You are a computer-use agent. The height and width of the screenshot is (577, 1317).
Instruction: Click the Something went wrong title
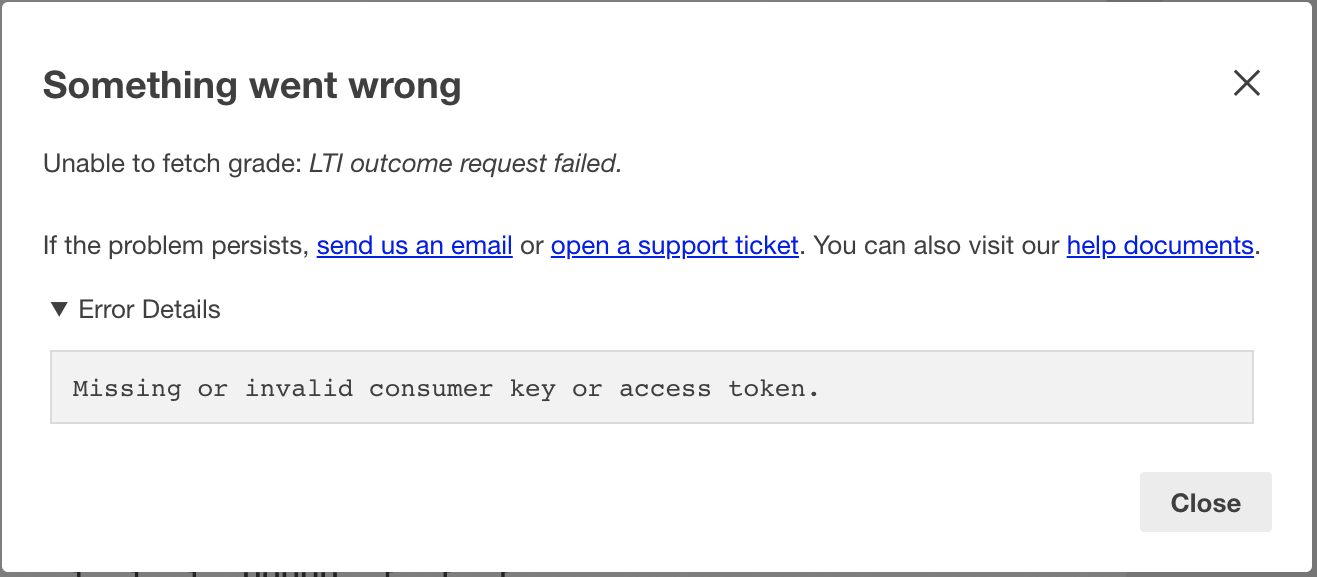pyautogui.click(x=251, y=85)
